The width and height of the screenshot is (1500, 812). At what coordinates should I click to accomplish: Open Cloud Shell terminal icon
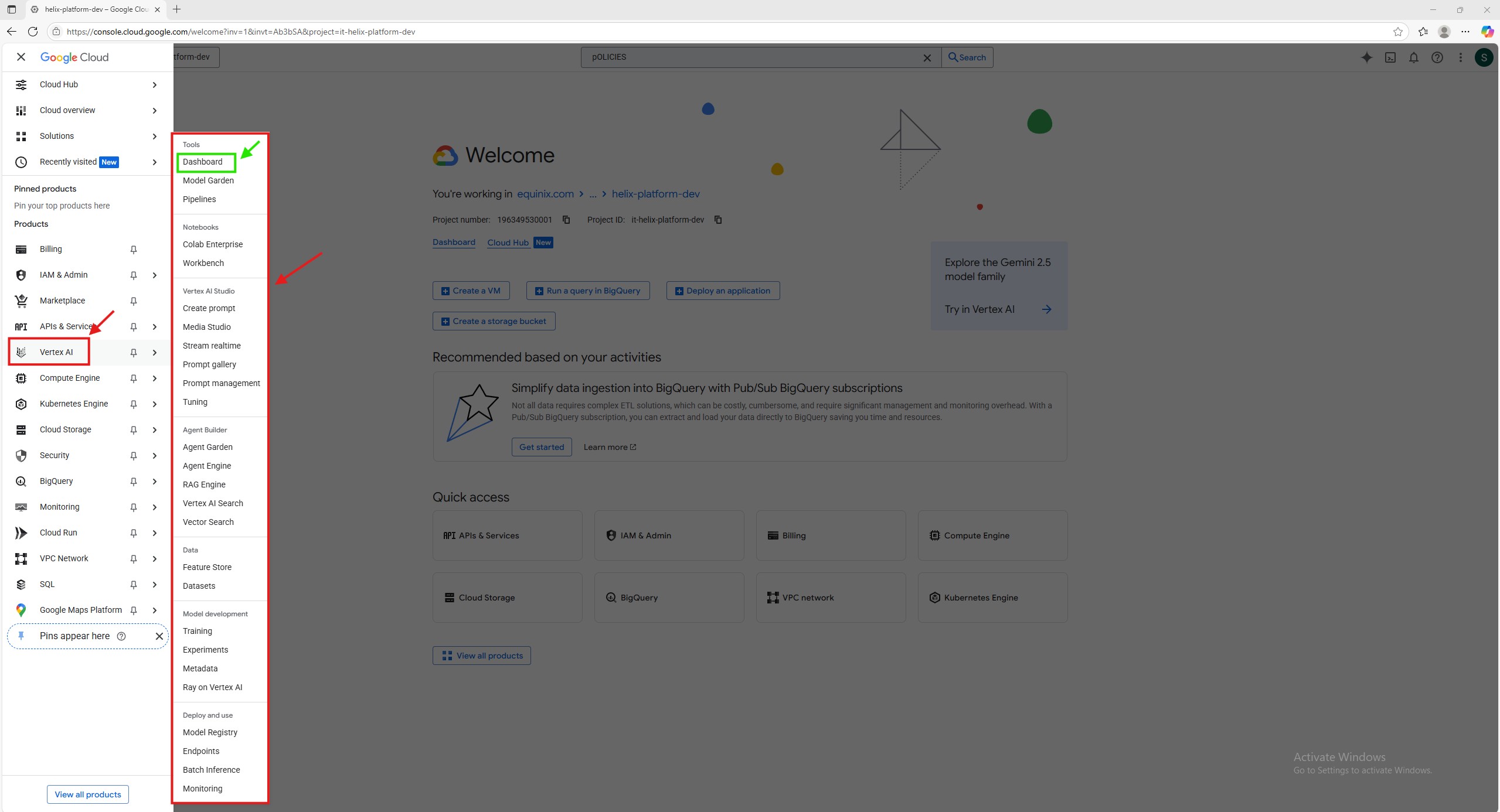pyautogui.click(x=1390, y=57)
